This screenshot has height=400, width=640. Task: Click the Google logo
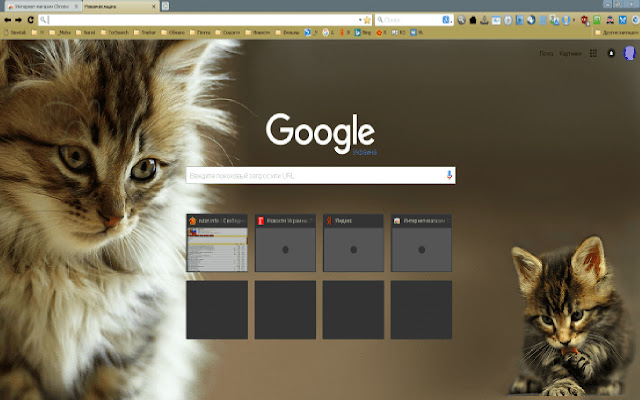point(320,133)
